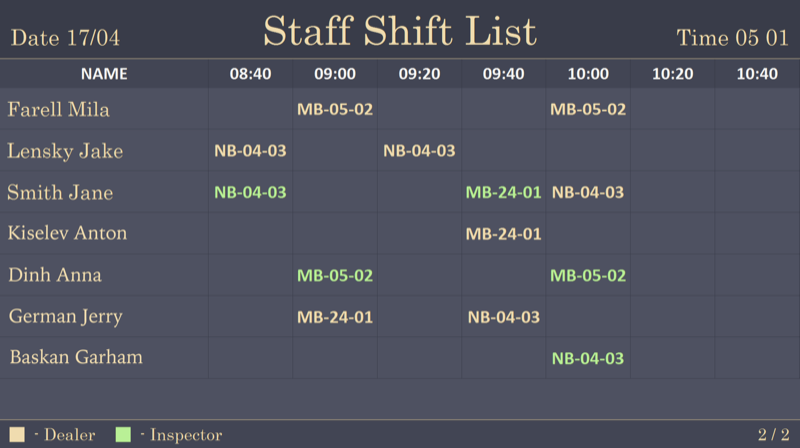Select the 08:40 time column header
The width and height of the screenshot is (800, 448).
coord(250,73)
